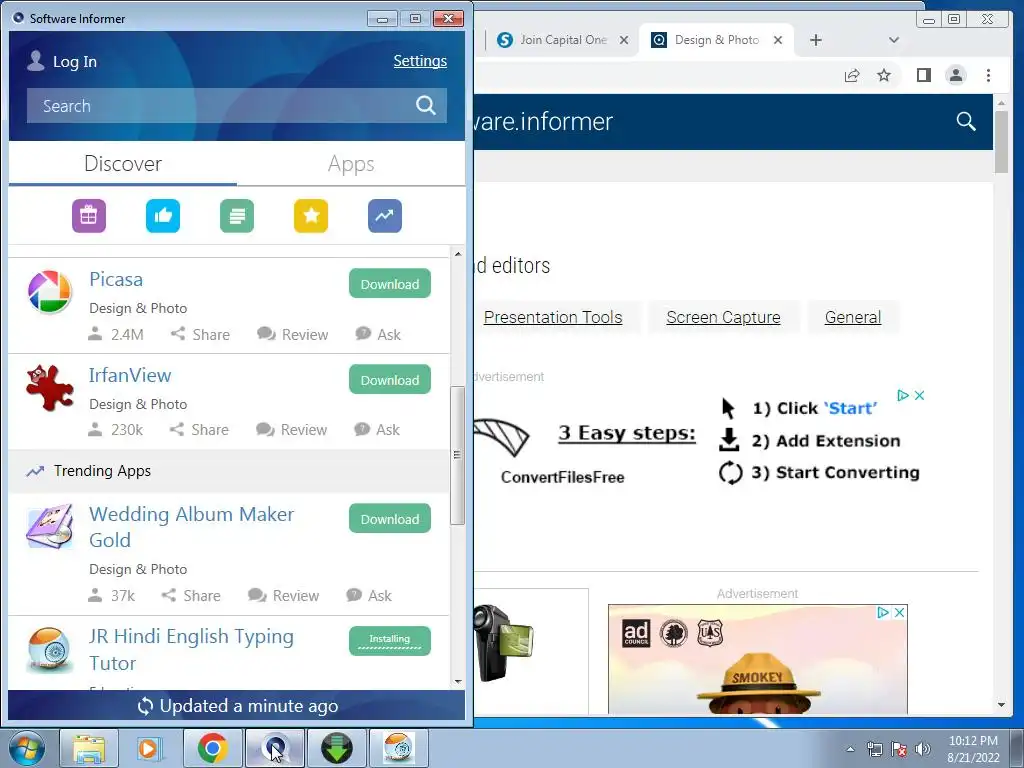This screenshot has width=1024, height=768.
Task: Download Picasa
Action: pos(390,283)
